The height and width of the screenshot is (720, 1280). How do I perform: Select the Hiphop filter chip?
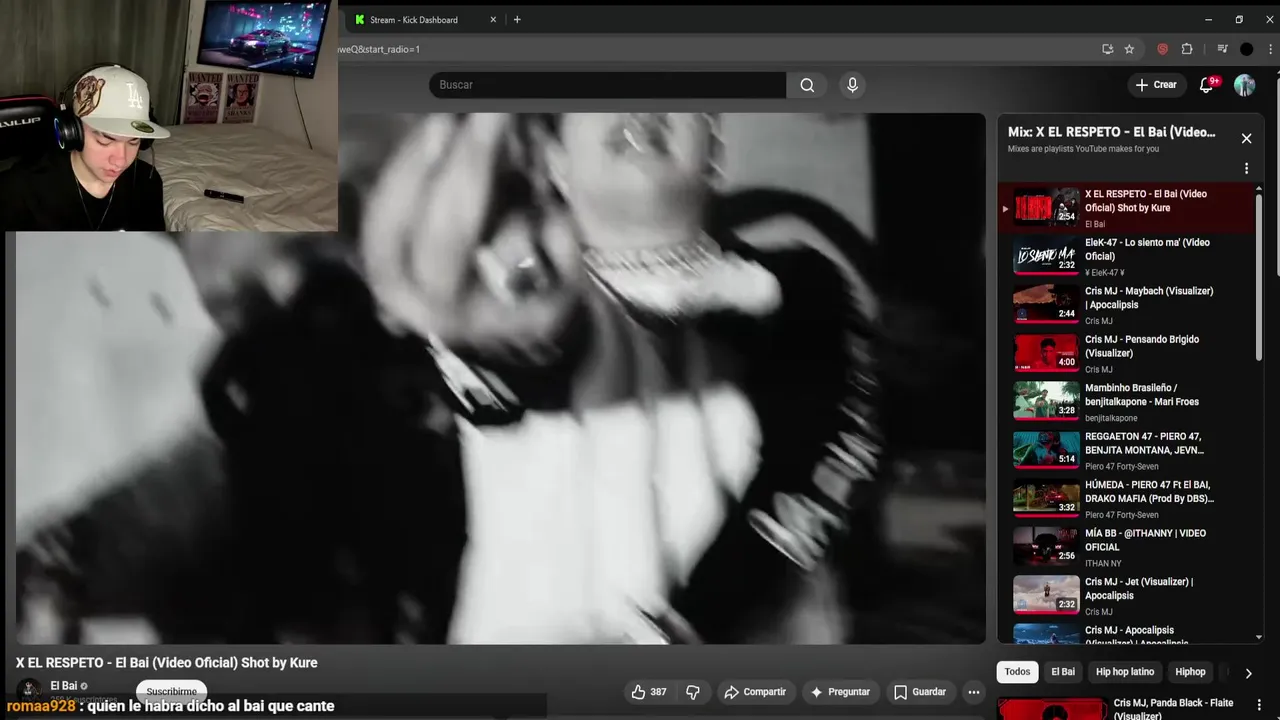coord(1190,672)
